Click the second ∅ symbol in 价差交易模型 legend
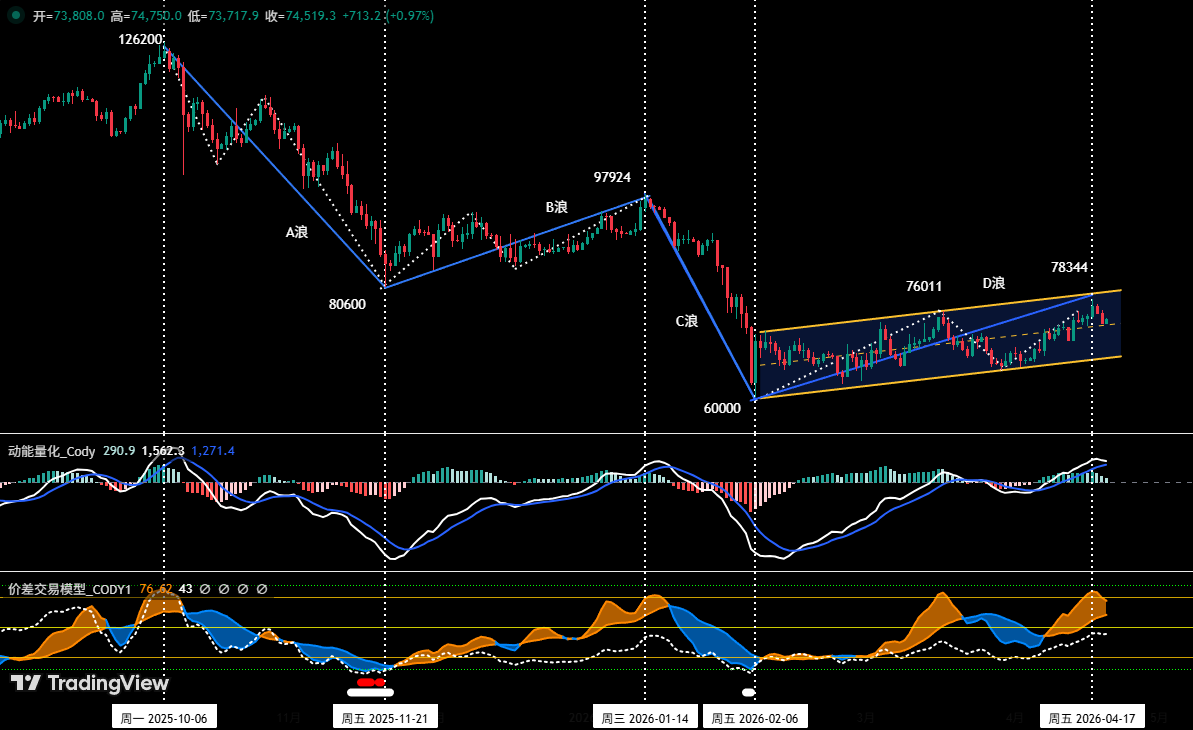This screenshot has height=730, width=1193. click(x=223, y=590)
